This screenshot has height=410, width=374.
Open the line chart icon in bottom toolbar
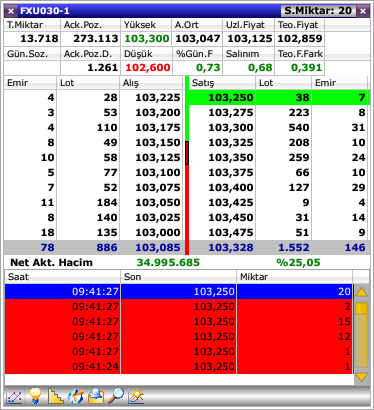tap(14, 396)
